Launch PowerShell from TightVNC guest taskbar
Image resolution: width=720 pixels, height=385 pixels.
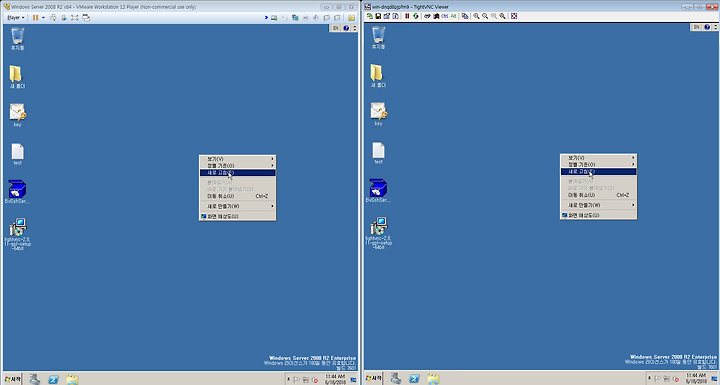414,379
